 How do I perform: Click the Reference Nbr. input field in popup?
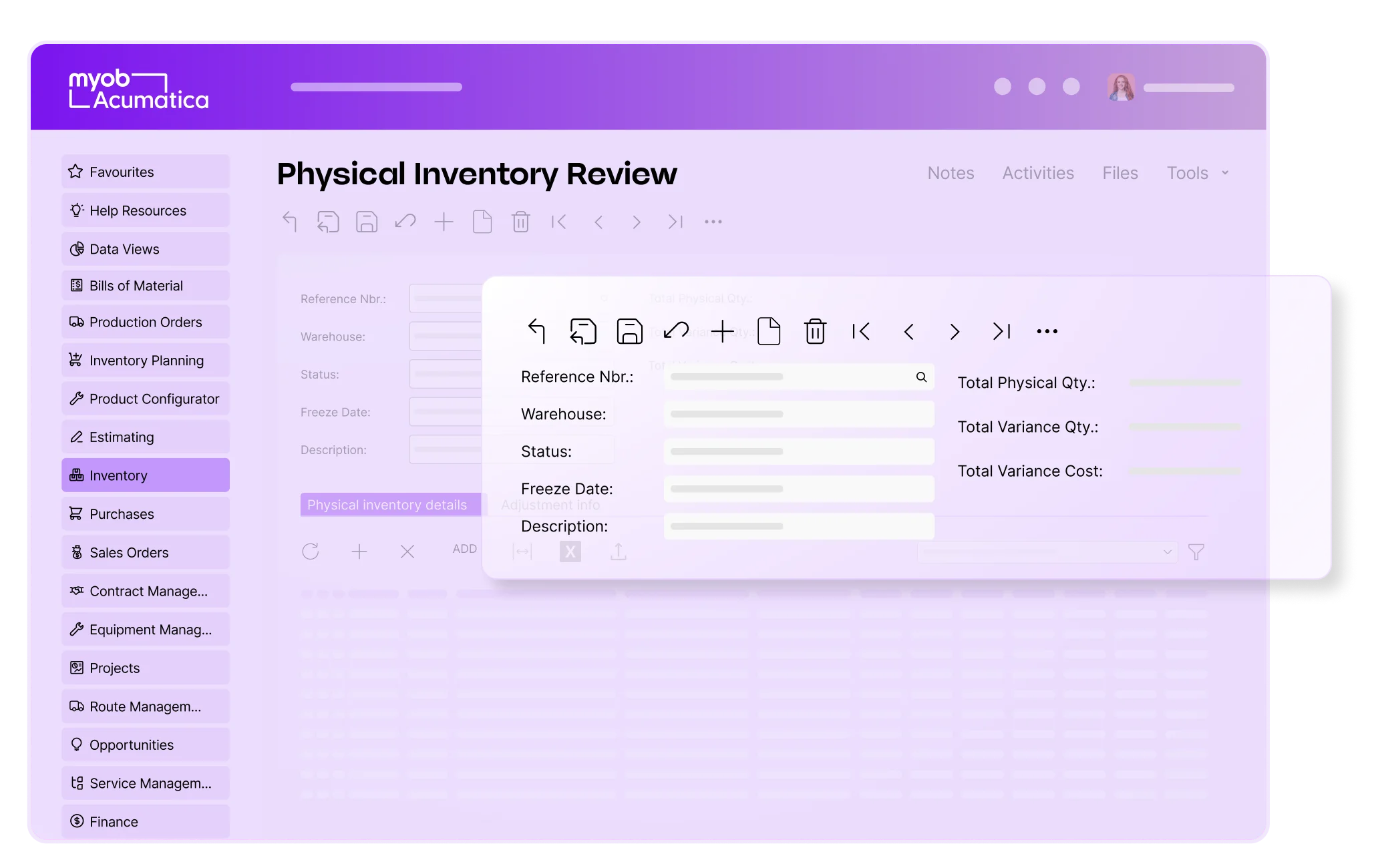(799, 377)
